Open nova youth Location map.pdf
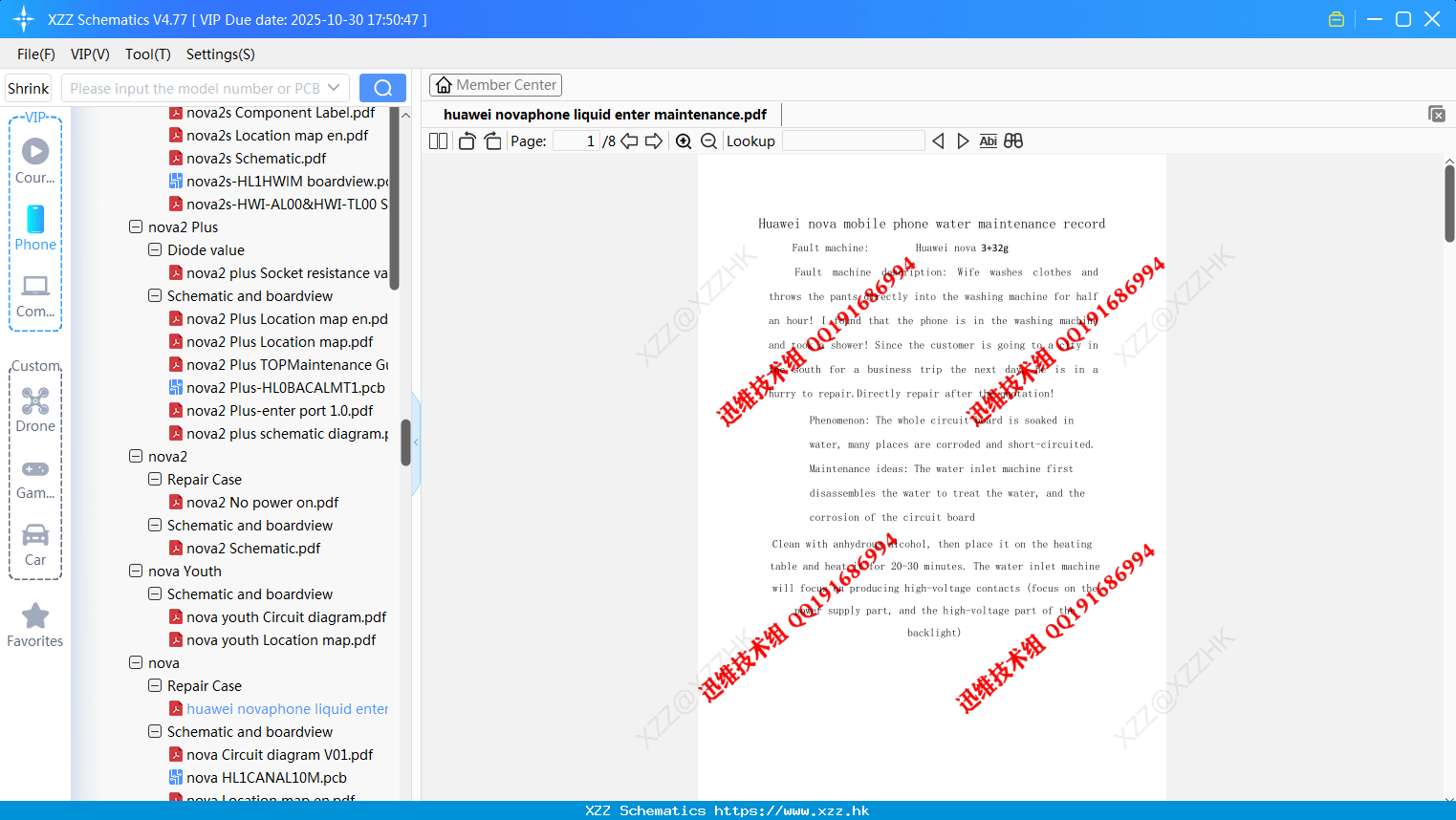 click(281, 640)
